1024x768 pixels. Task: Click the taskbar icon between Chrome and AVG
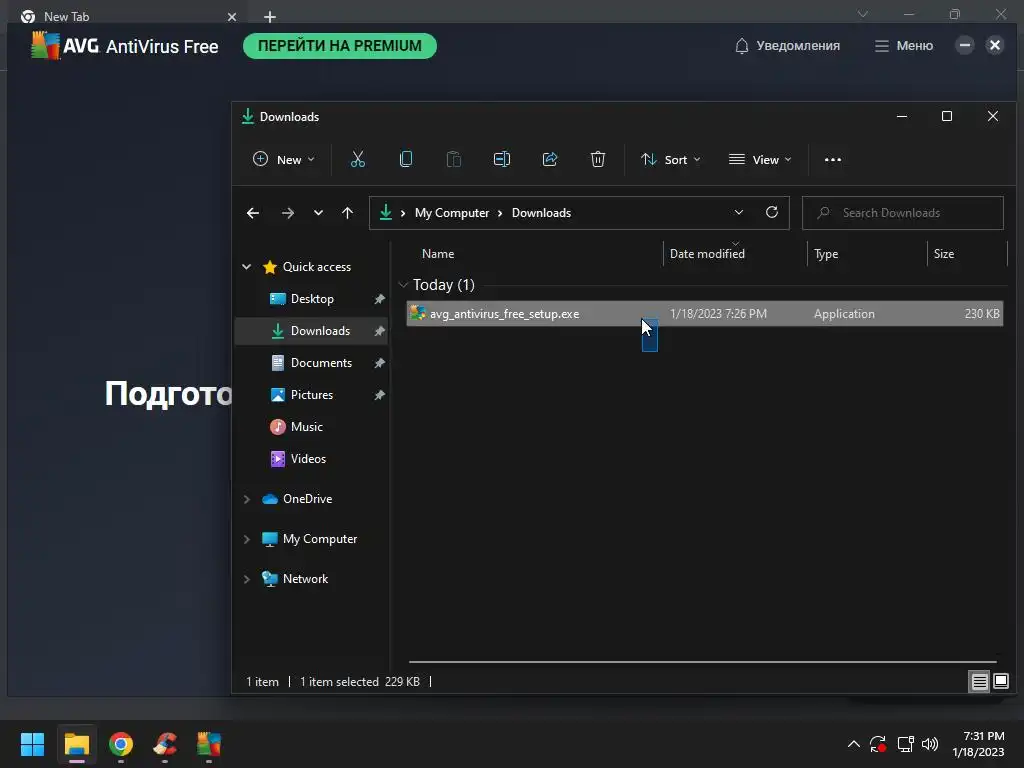click(165, 744)
